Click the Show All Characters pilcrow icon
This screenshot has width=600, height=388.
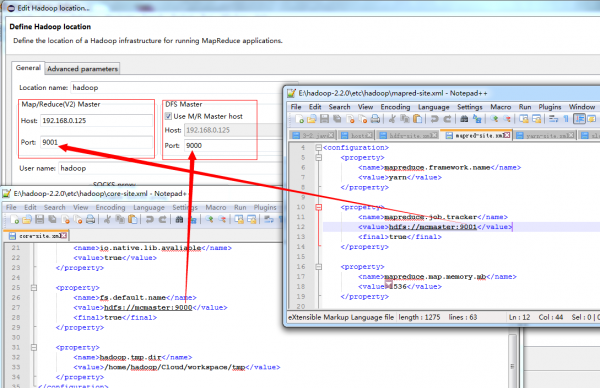(566, 119)
